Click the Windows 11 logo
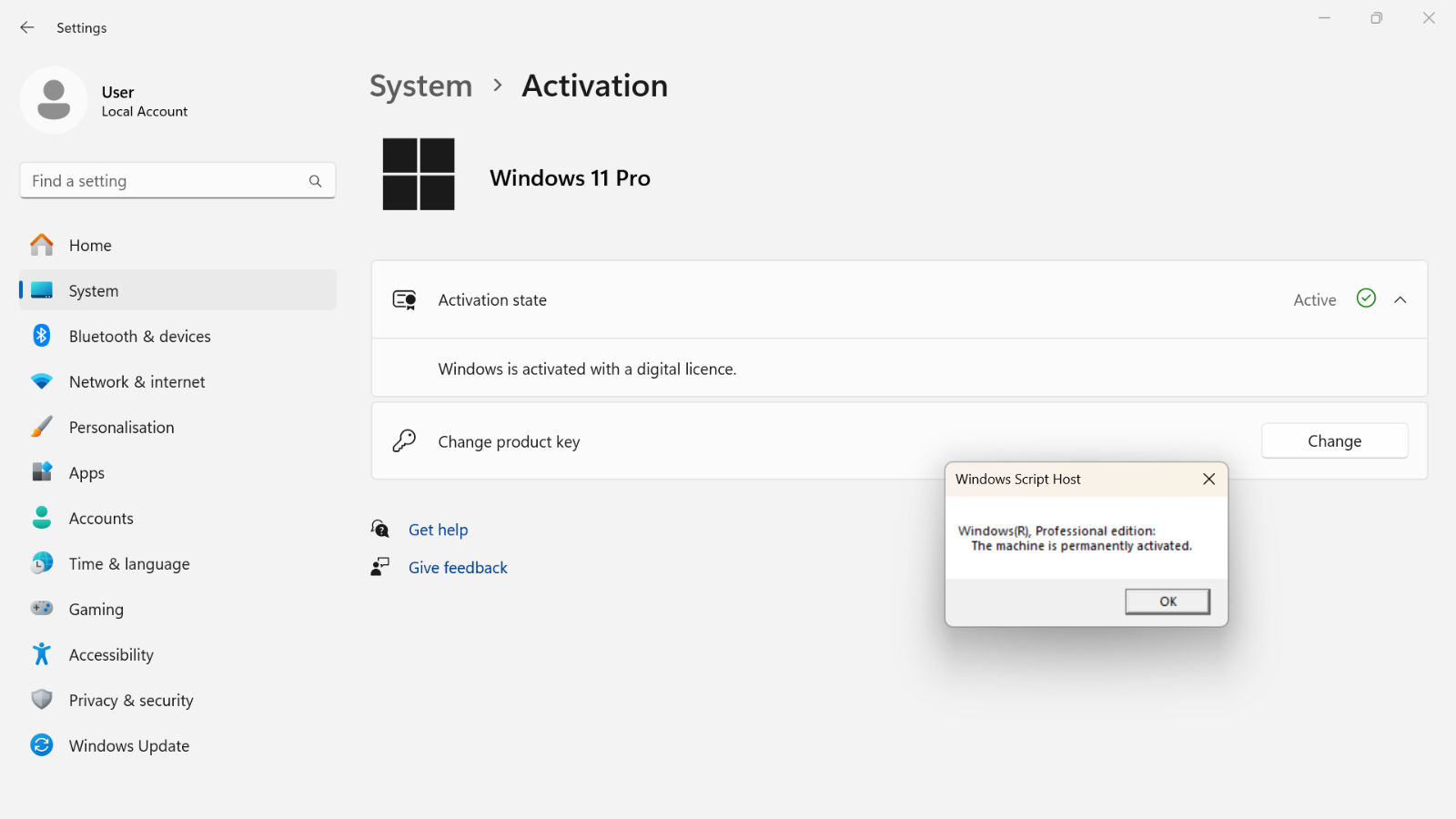 [x=419, y=174]
